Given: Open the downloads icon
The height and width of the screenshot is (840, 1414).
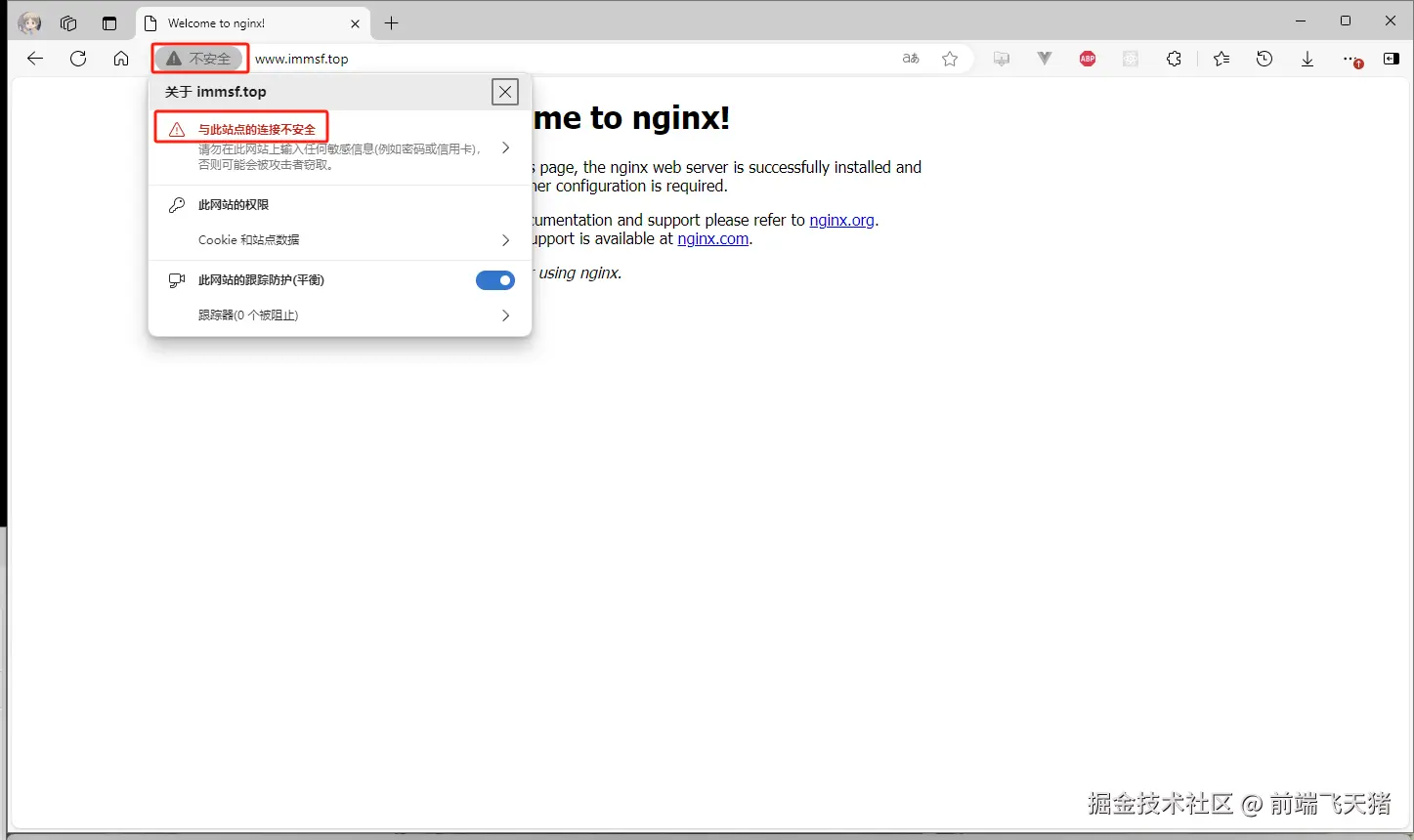Looking at the screenshot, I should [x=1307, y=59].
